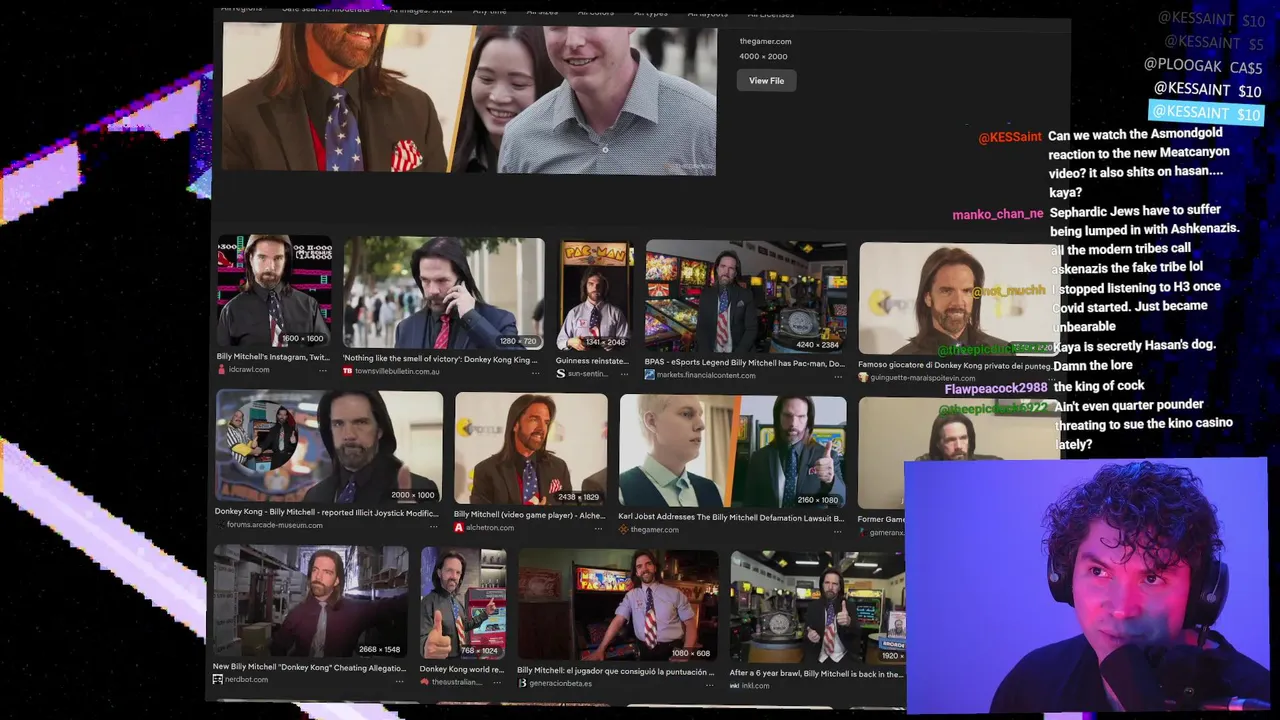Click the generacionbeta.es B favicon
Screen dimensions: 1280x720
click(x=522, y=683)
